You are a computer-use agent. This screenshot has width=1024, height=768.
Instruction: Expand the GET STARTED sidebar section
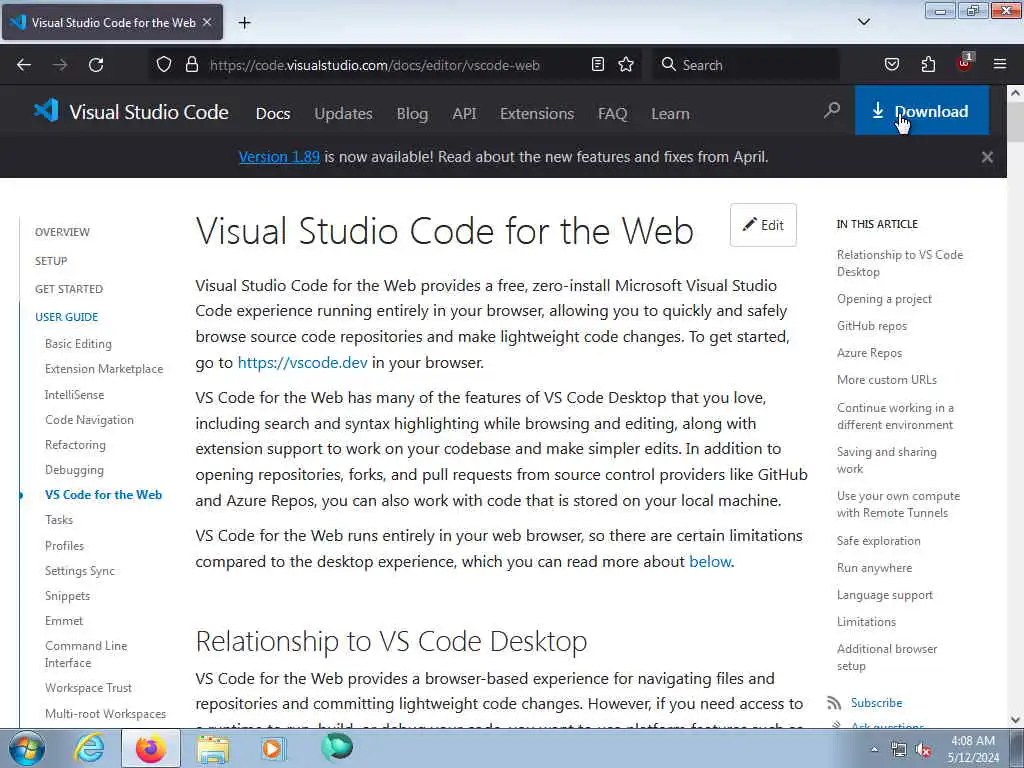[69, 289]
